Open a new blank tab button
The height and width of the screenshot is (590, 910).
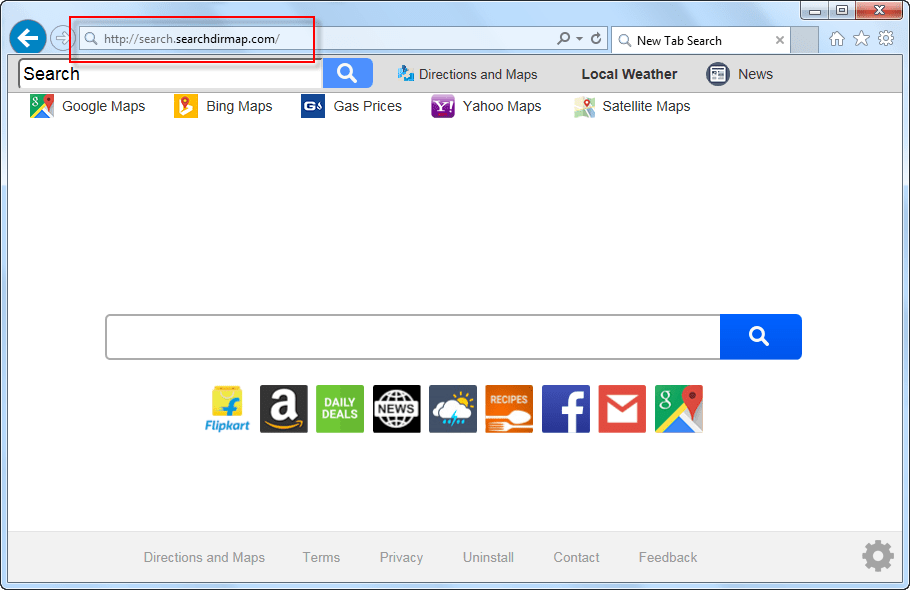pos(804,40)
